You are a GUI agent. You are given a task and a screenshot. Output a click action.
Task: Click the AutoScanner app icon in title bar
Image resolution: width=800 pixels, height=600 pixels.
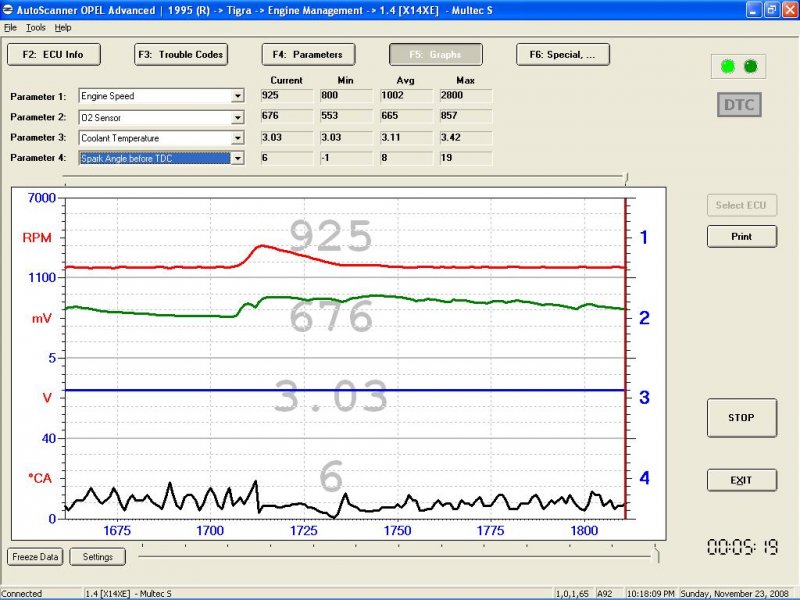coord(7,10)
